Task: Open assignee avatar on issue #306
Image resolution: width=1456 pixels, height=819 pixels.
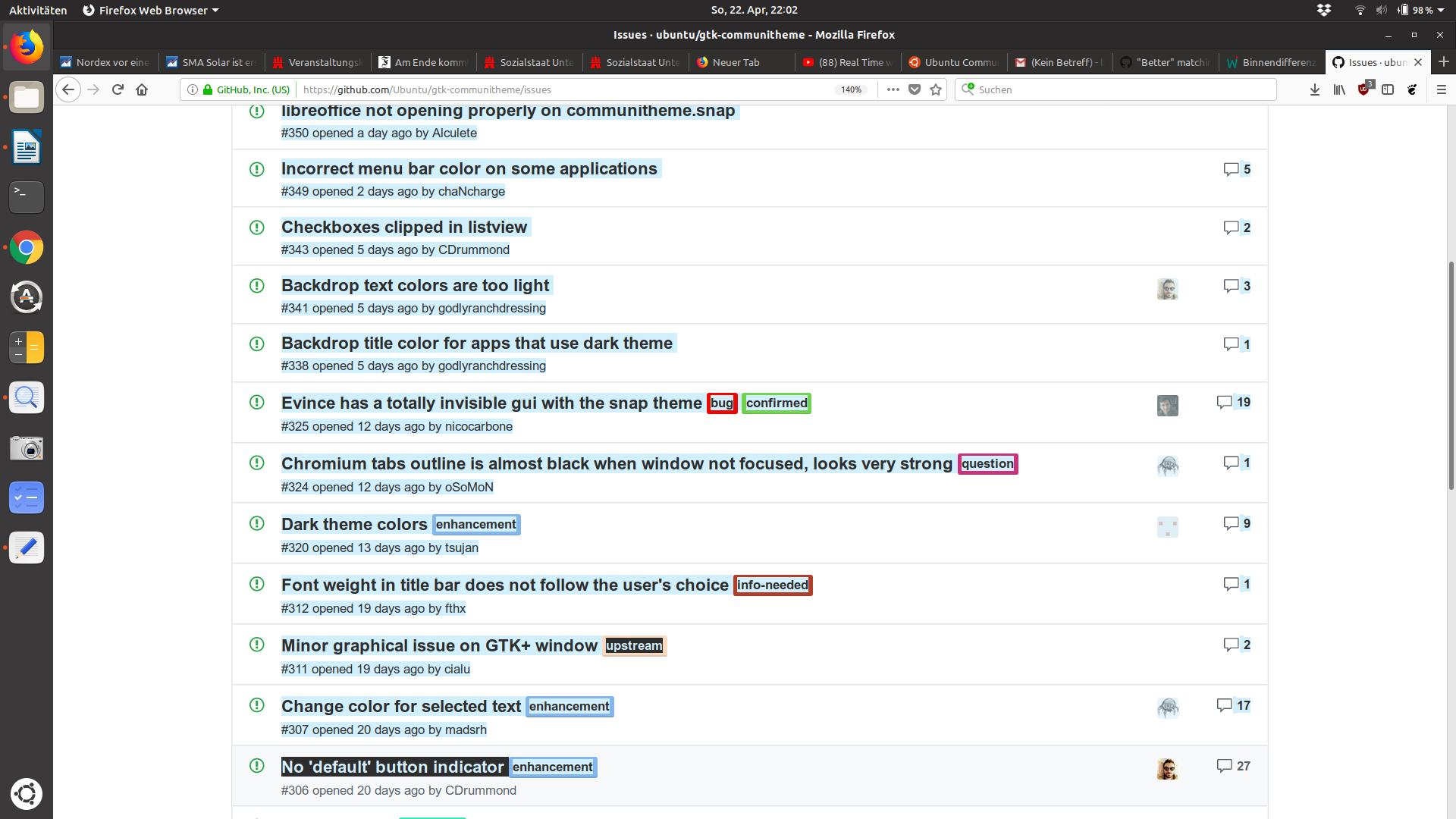Action: [x=1167, y=768]
